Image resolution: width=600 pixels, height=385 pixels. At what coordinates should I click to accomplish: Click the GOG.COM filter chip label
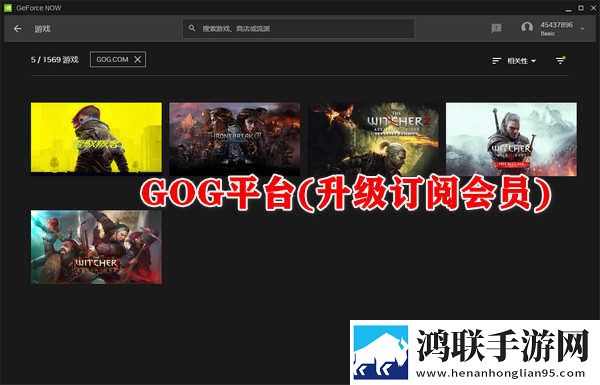112,59
